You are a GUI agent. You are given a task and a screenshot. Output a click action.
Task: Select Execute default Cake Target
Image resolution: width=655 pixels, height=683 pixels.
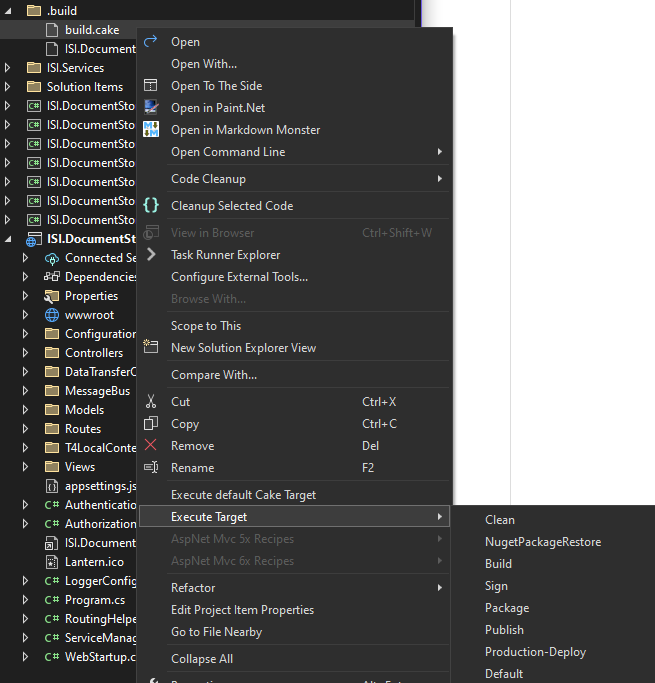pyautogui.click(x=243, y=495)
